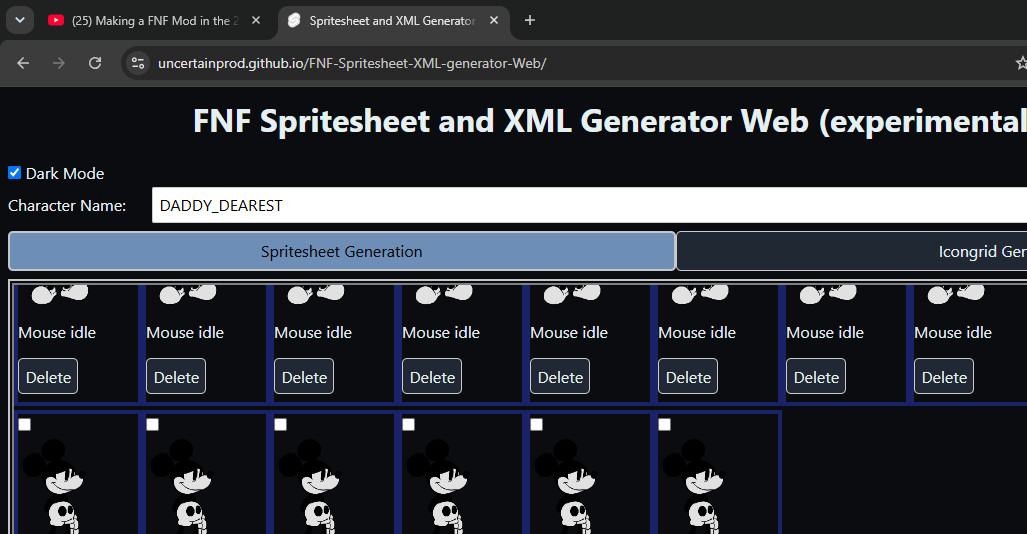Click the eighth 'Mouse idle' frame label
Viewport: 1027px width, 534px height.
tap(953, 333)
